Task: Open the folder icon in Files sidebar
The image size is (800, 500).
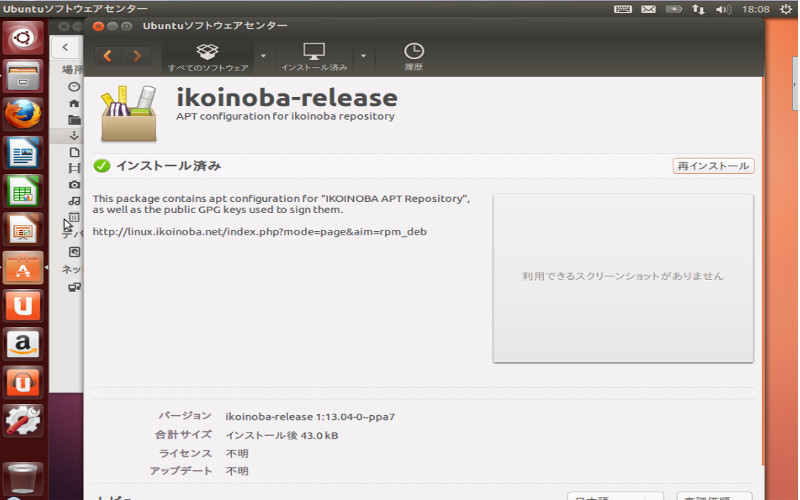Action: 74,120
